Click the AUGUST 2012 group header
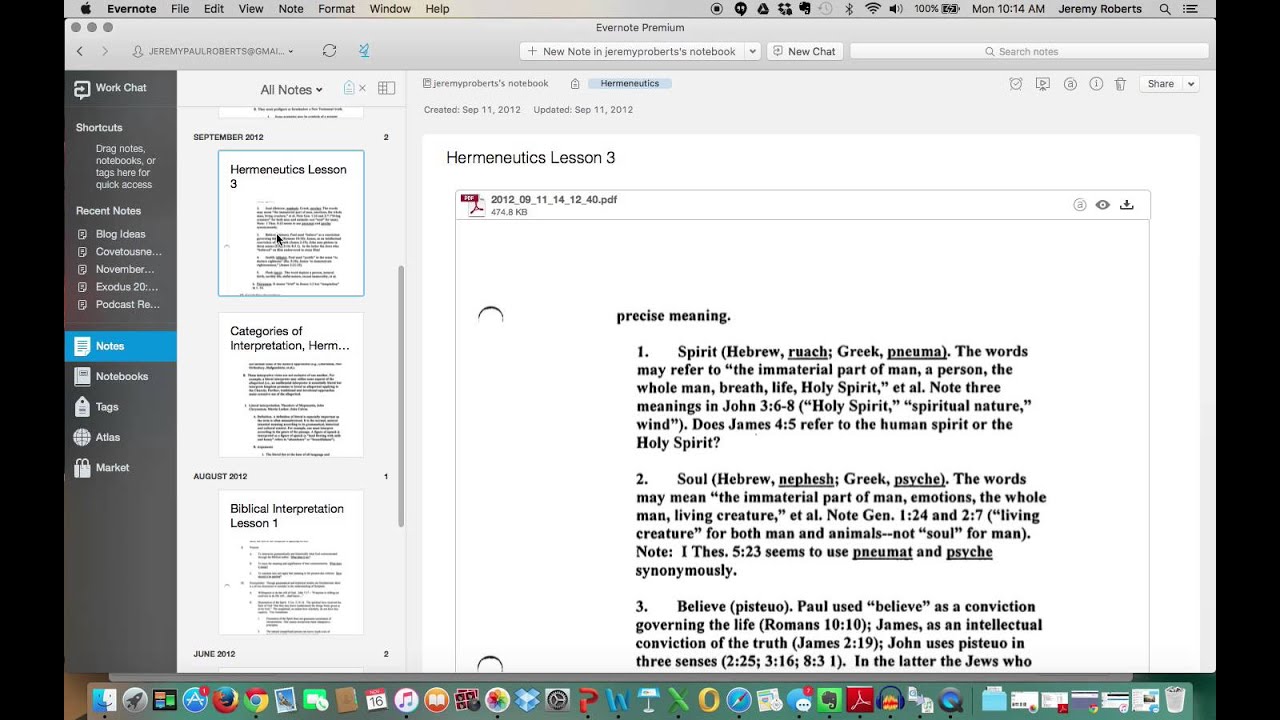The image size is (1280, 720). point(220,477)
